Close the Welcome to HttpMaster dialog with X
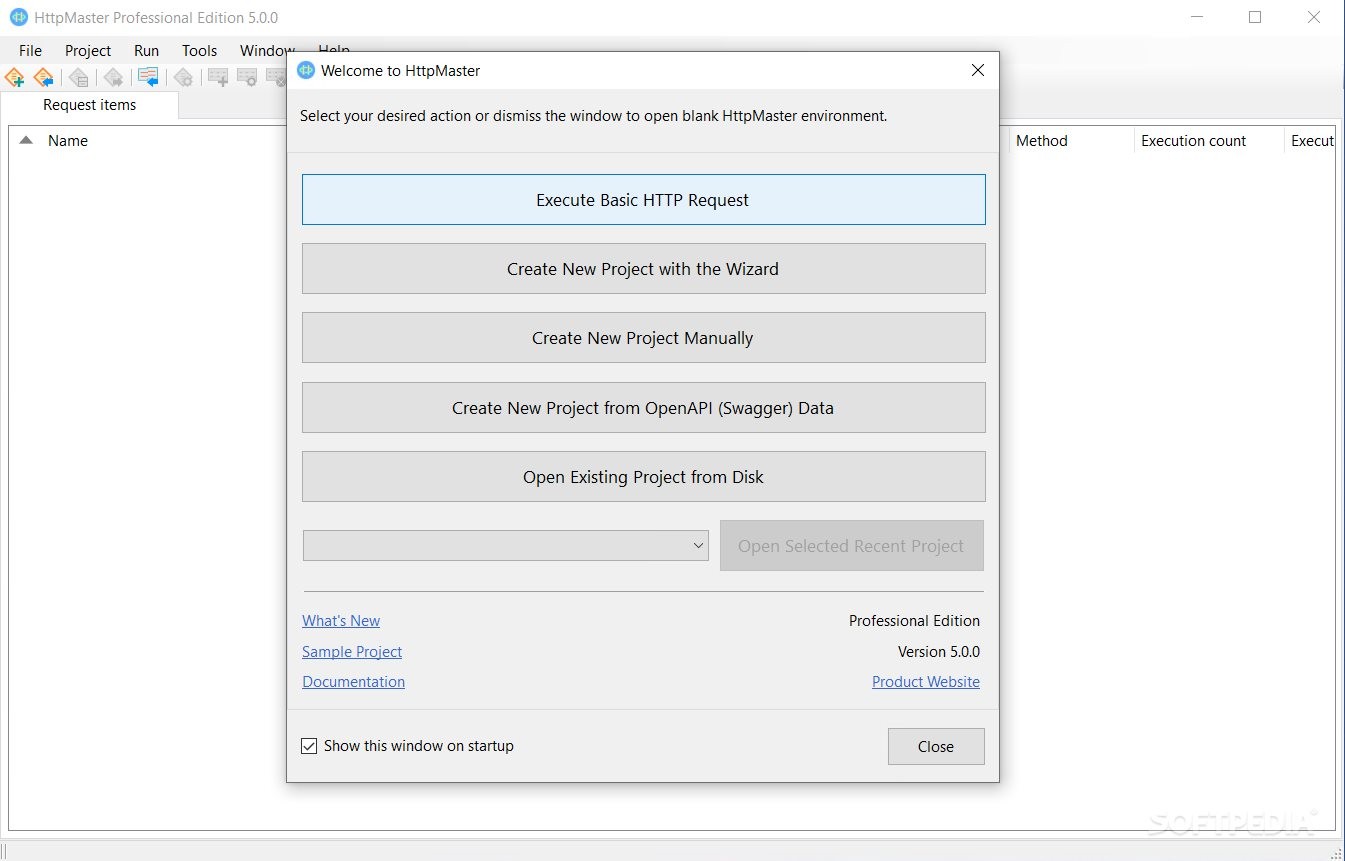Screen dimensions: 1345x861 tap(978, 70)
